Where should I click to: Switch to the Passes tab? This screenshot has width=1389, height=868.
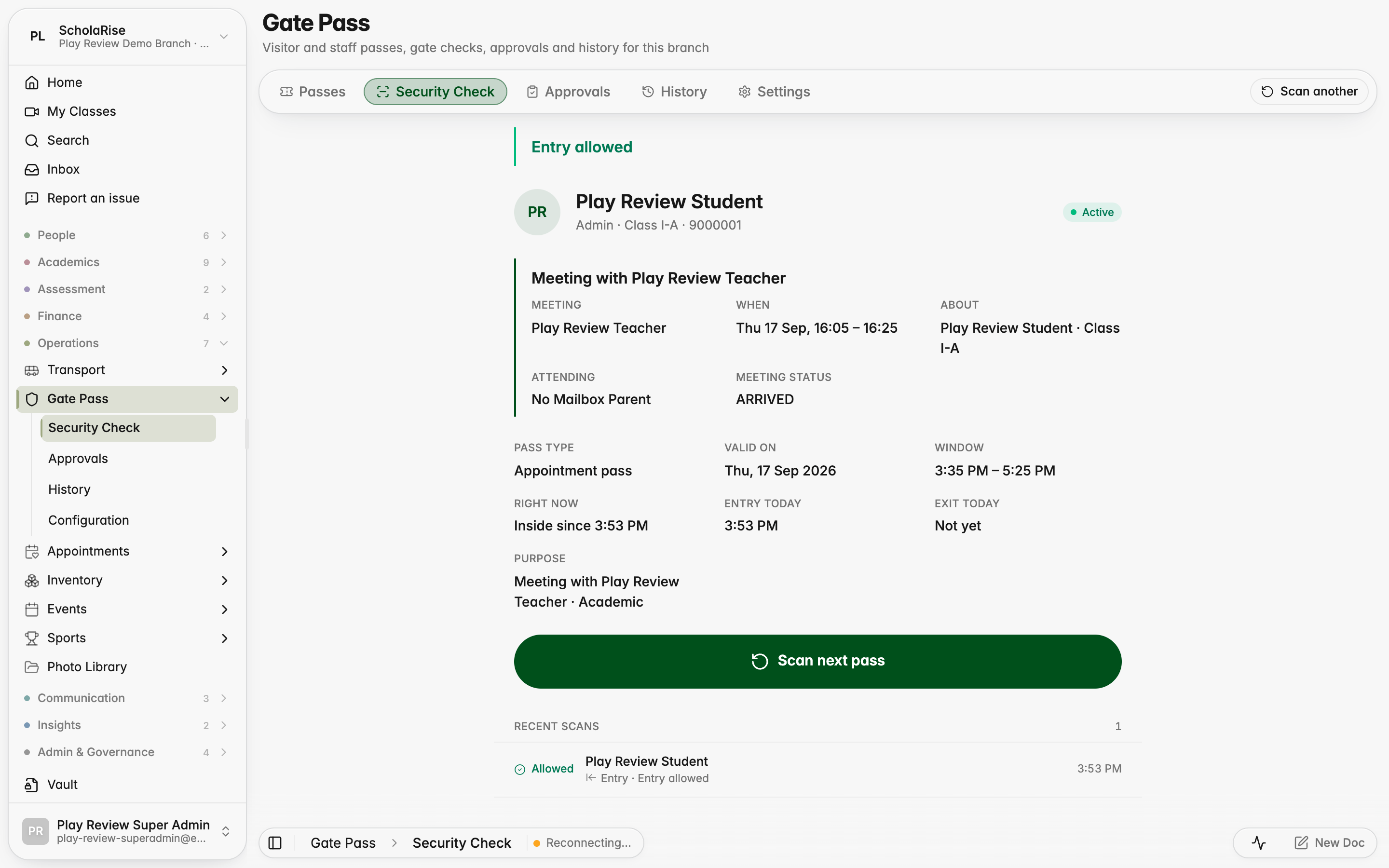(x=313, y=92)
